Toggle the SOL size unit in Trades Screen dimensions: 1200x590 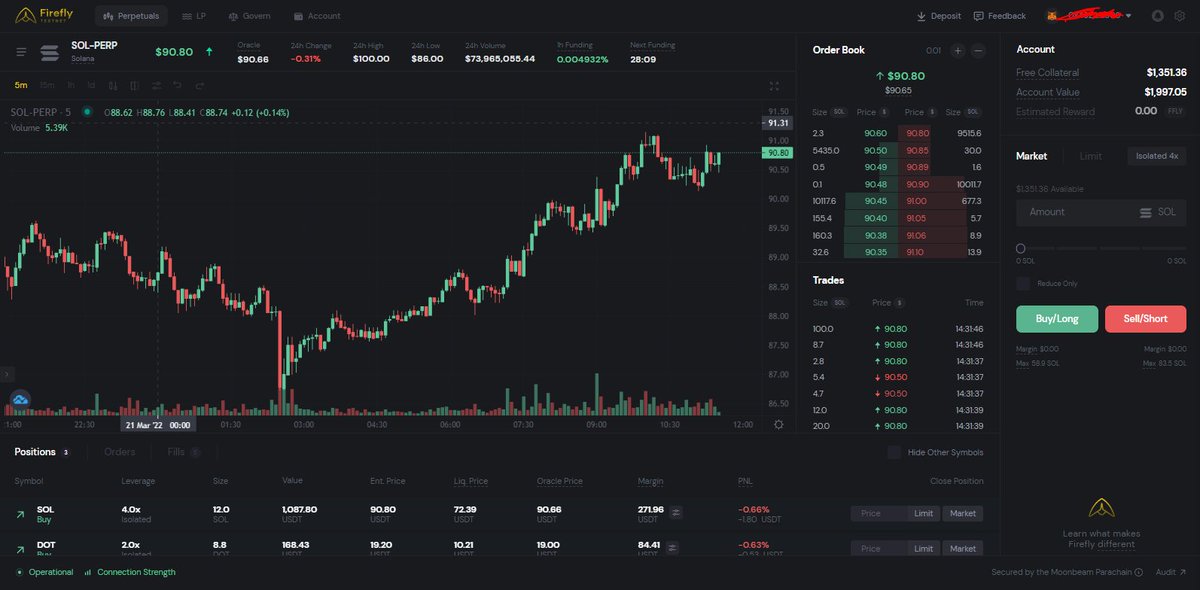(839, 302)
